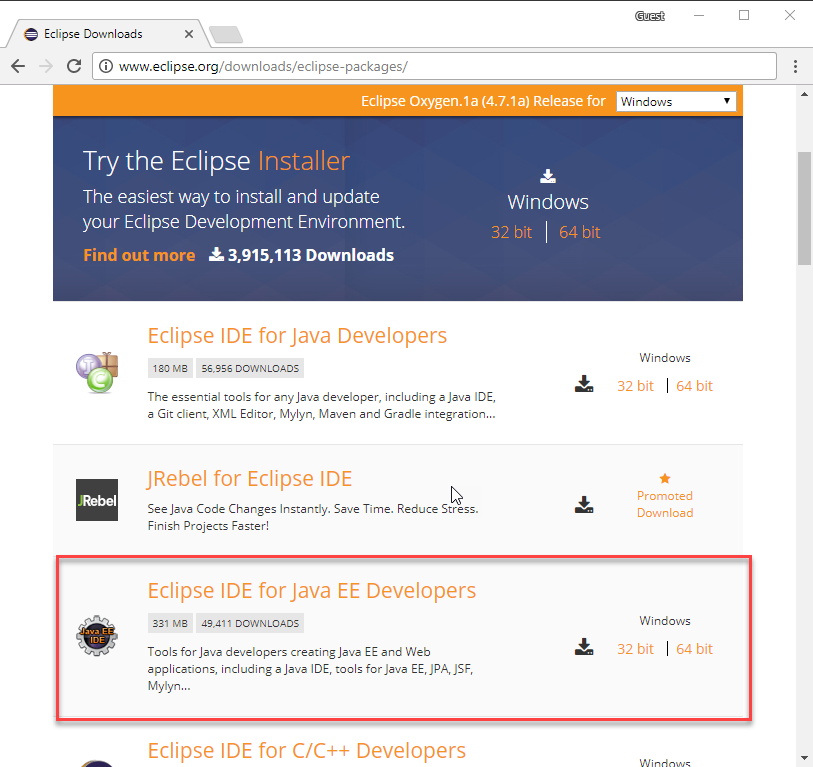Click download icon for Eclipse IDE for Java Developers
The width and height of the screenshot is (813, 767).
[x=584, y=385]
